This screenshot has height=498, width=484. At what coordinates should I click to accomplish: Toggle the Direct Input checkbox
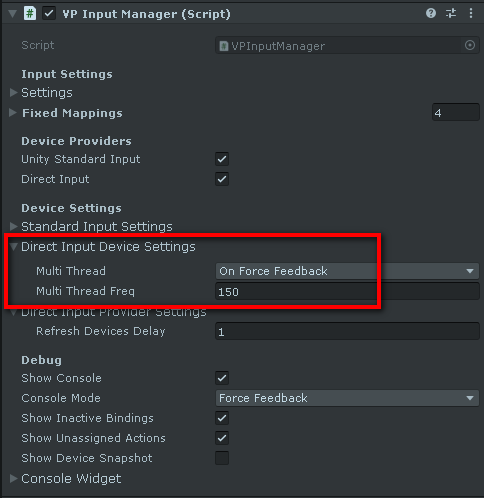pyautogui.click(x=222, y=179)
